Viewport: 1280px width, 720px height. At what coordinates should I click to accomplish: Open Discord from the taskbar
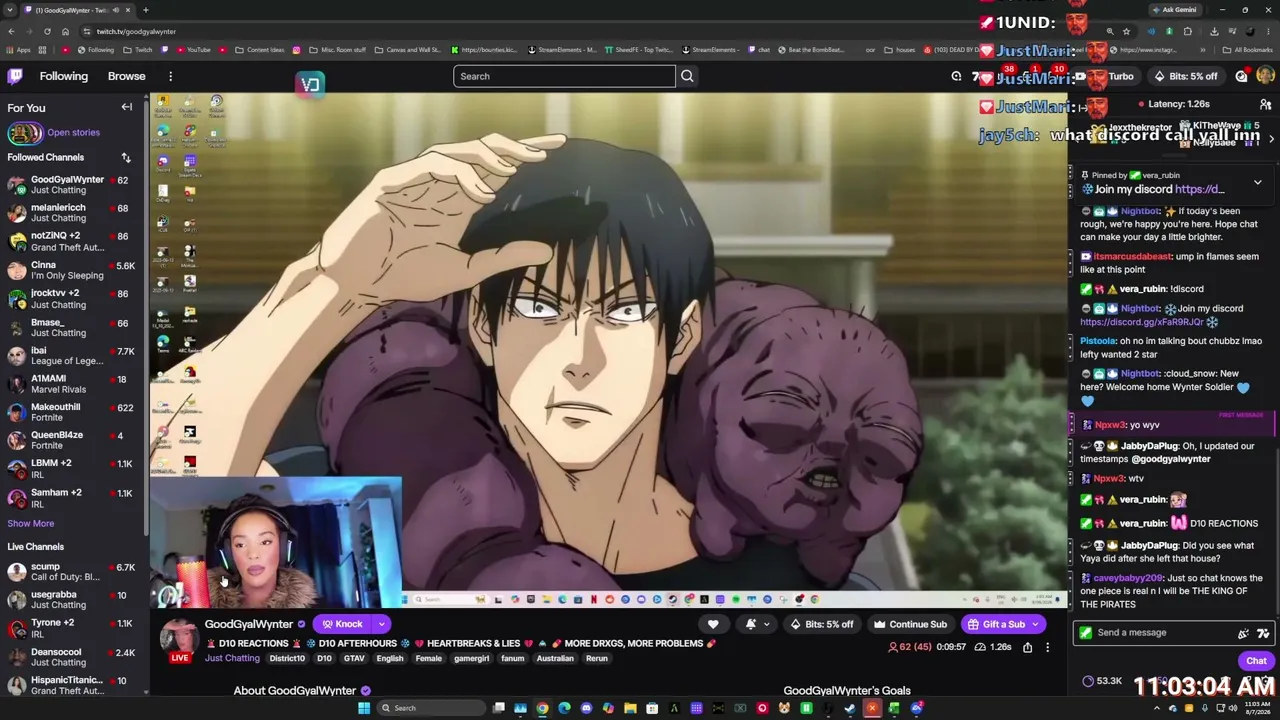(586, 708)
